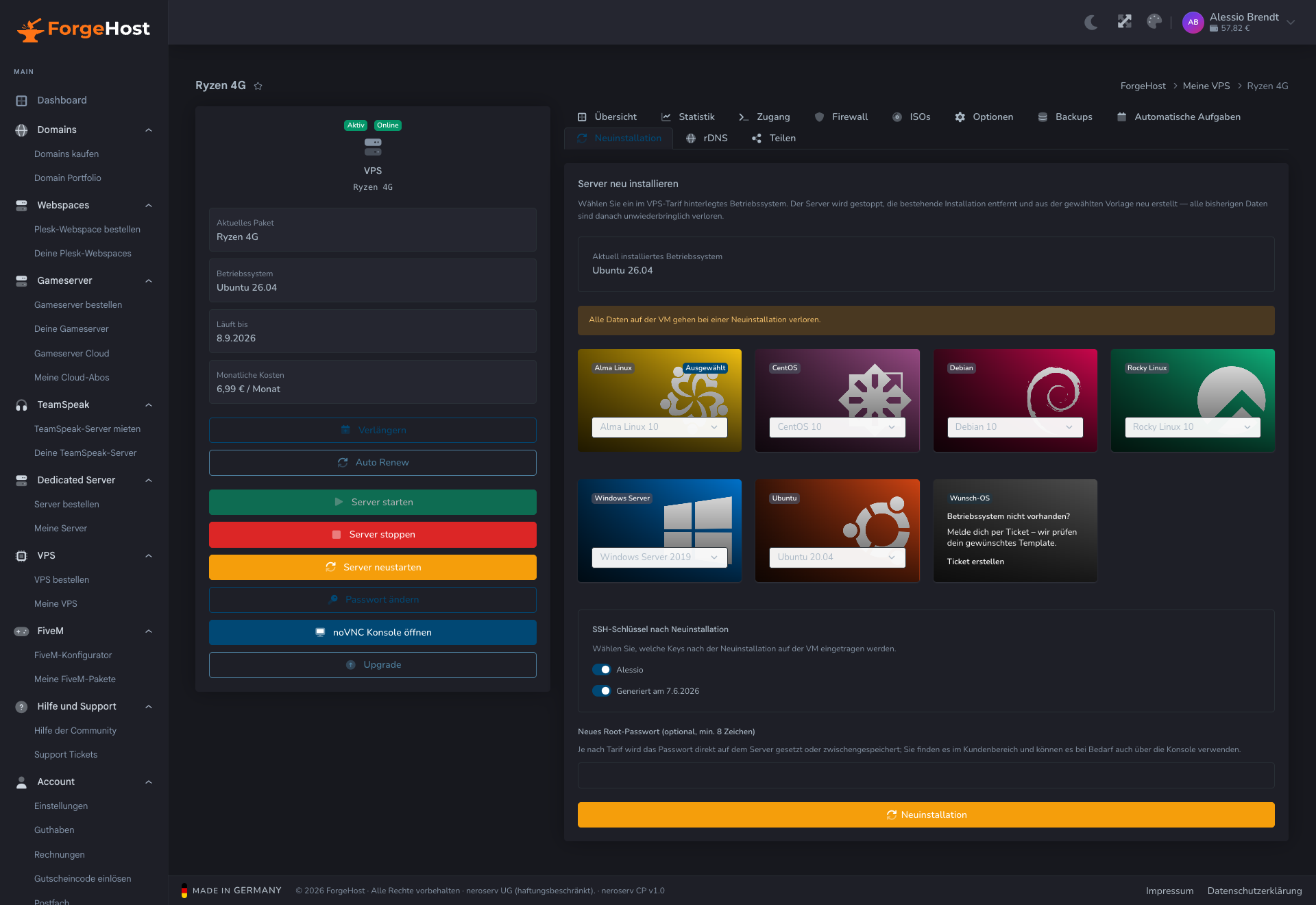The height and width of the screenshot is (905, 1316).
Task: Click the Verlängern button
Action: 373,430
